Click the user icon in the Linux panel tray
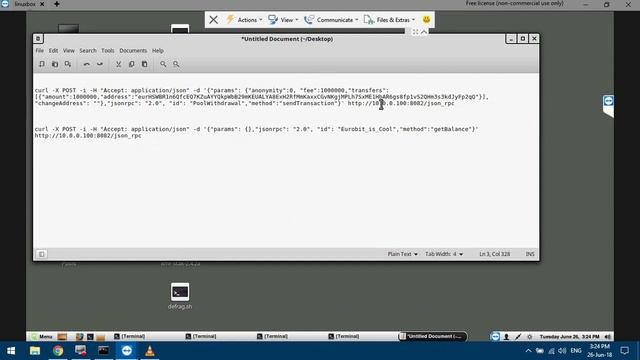 point(507,337)
